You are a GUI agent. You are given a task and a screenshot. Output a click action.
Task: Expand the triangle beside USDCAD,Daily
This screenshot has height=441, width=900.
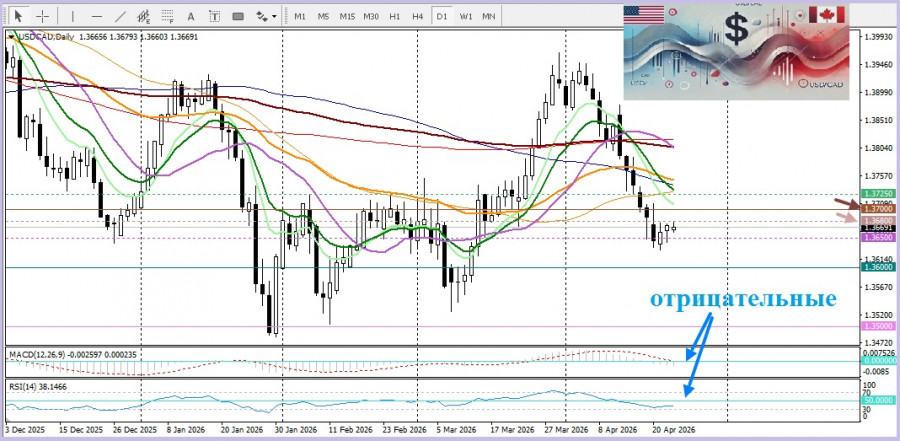coord(11,37)
